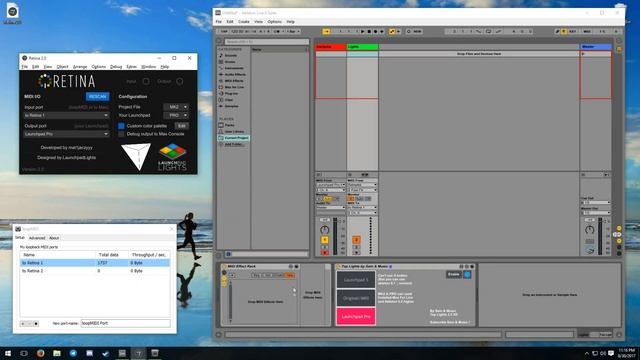
Task: Open the Object menu in Retina
Action: tap(62, 67)
